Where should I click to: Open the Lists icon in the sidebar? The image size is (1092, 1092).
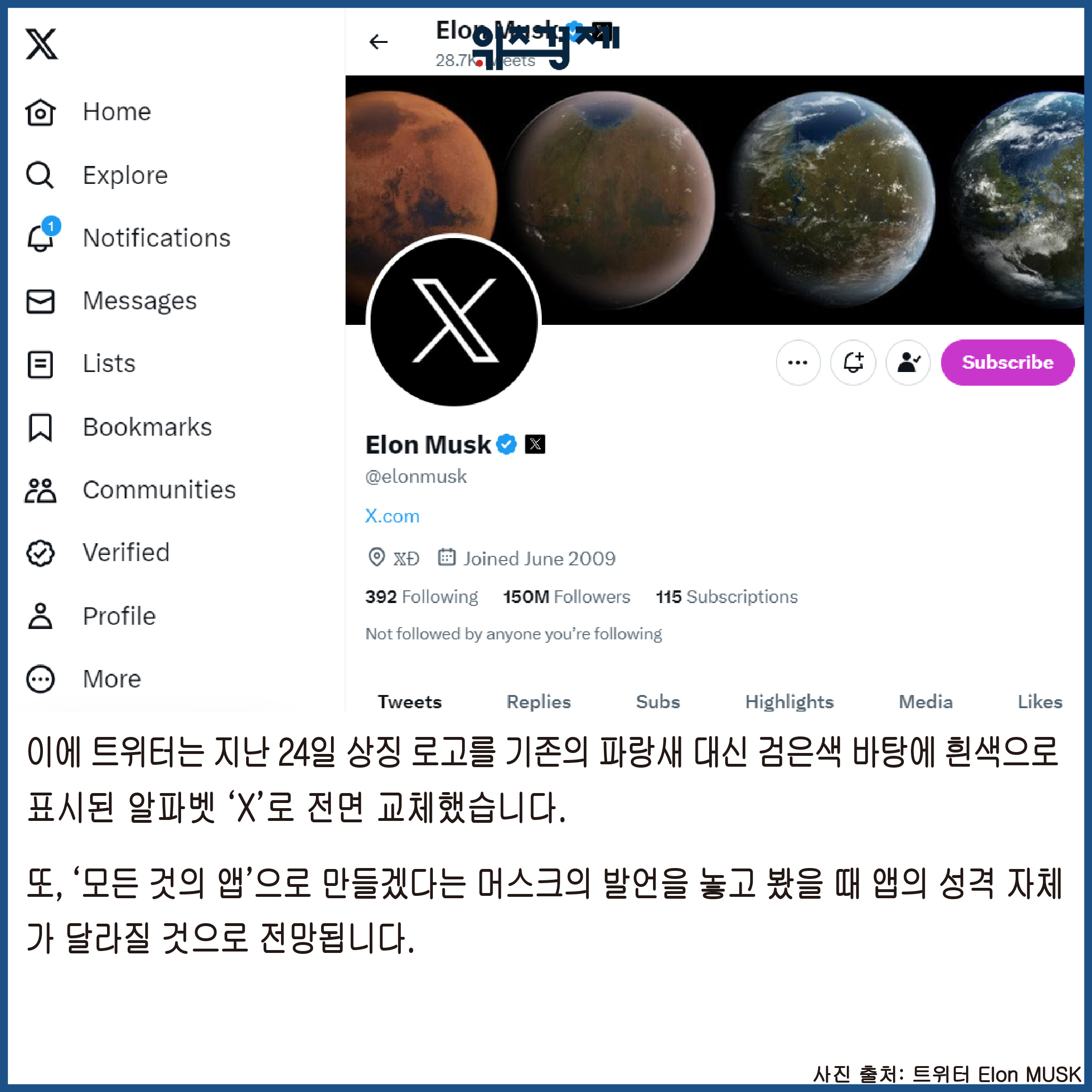click(x=40, y=364)
